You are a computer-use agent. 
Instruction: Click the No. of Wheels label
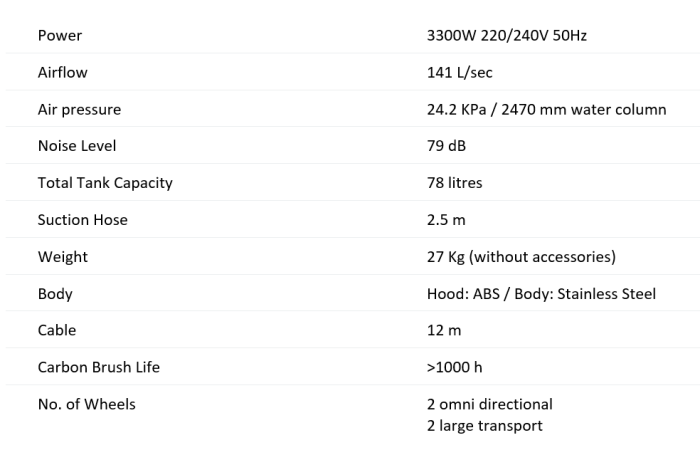click(87, 404)
